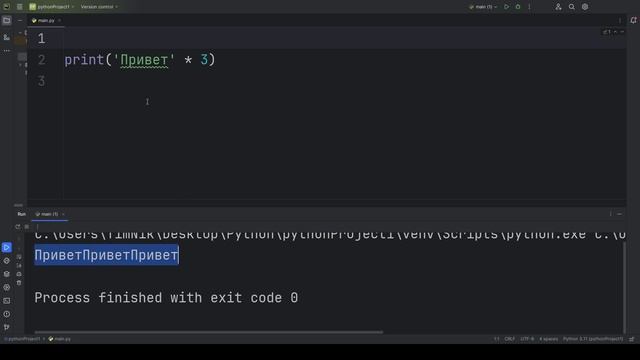640x360 pixels.
Task: Show more tool windows via ellipsis icon
Action: [x=7, y=51]
